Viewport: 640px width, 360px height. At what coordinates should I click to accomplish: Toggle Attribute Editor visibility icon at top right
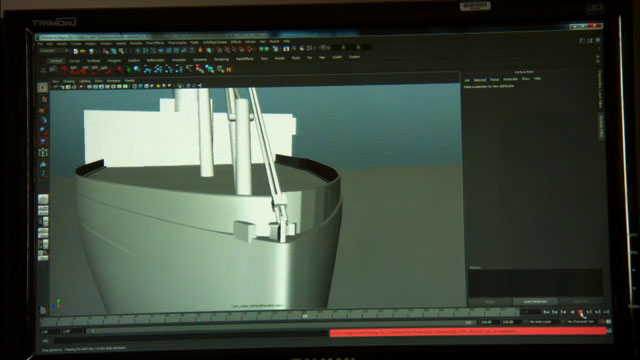click(x=582, y=40)
